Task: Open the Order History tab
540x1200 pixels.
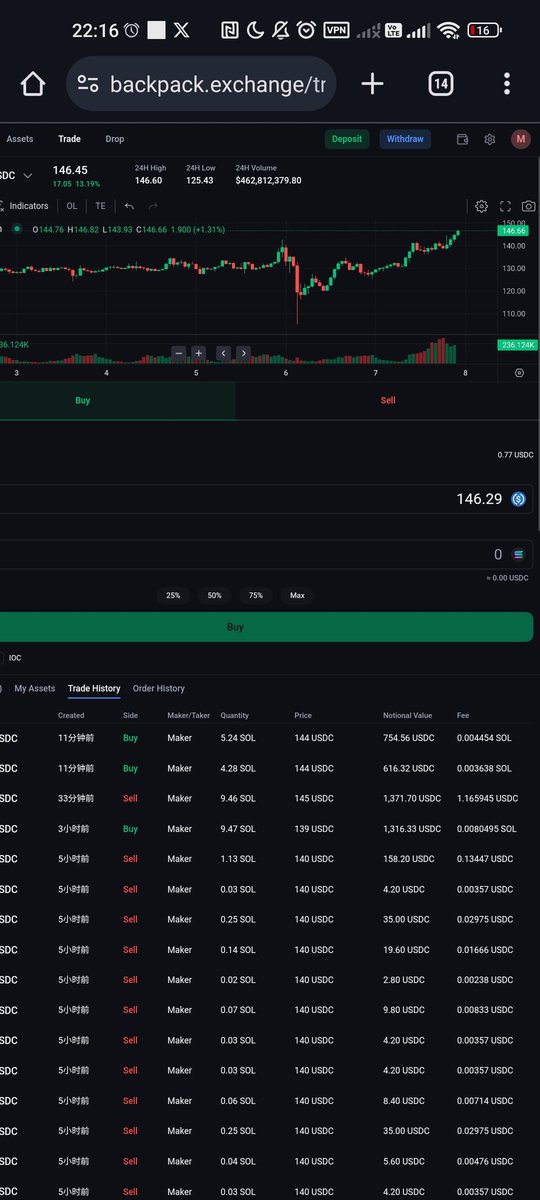Action: (x=159, y=689)
